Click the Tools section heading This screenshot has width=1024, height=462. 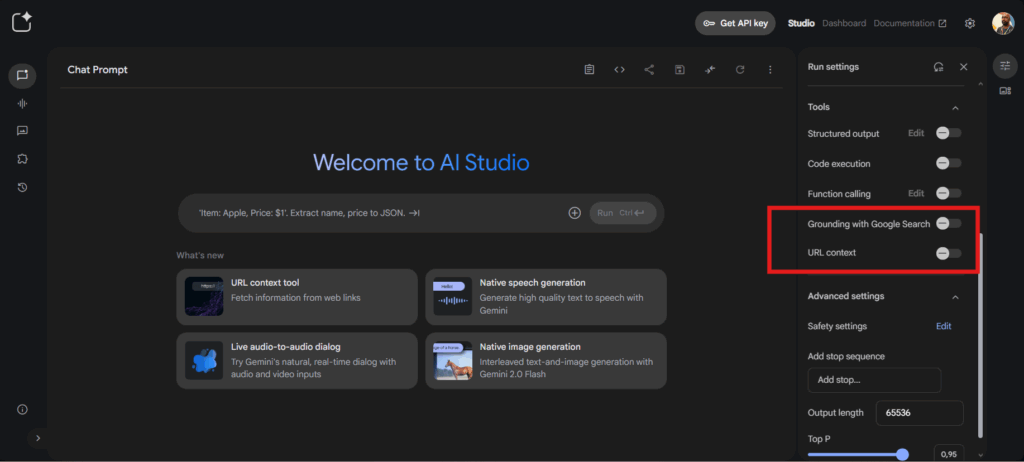click(819, 107)
